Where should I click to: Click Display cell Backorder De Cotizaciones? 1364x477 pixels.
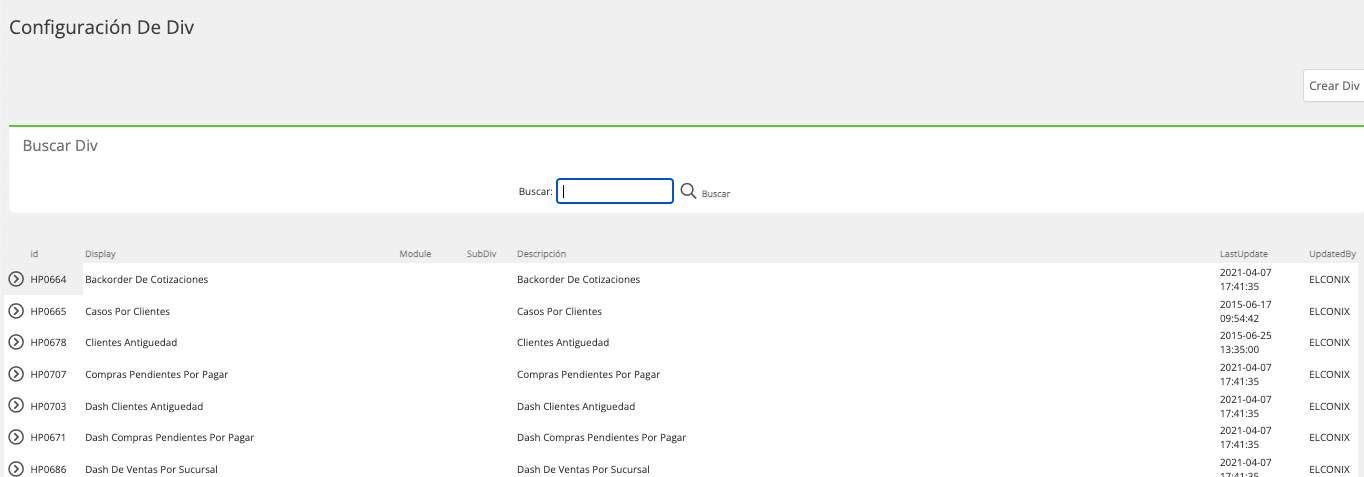tap(147, 279)
